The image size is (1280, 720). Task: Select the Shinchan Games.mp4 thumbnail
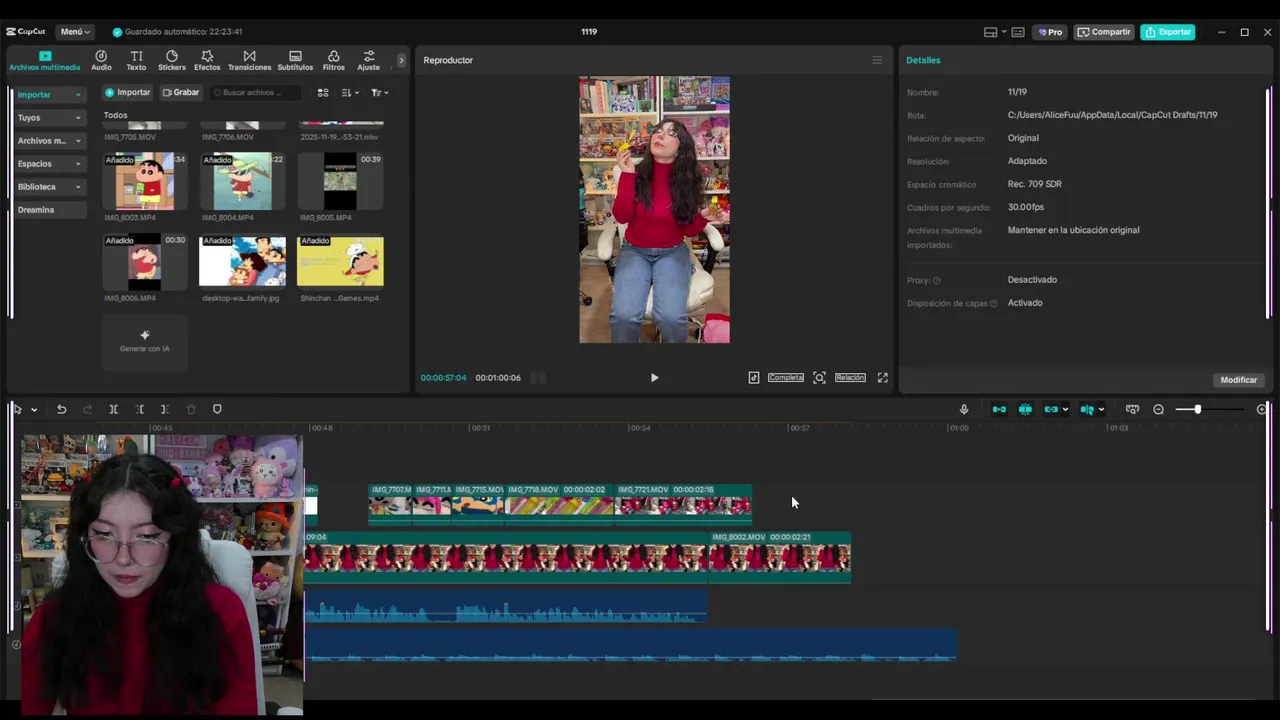click(340, 263)
